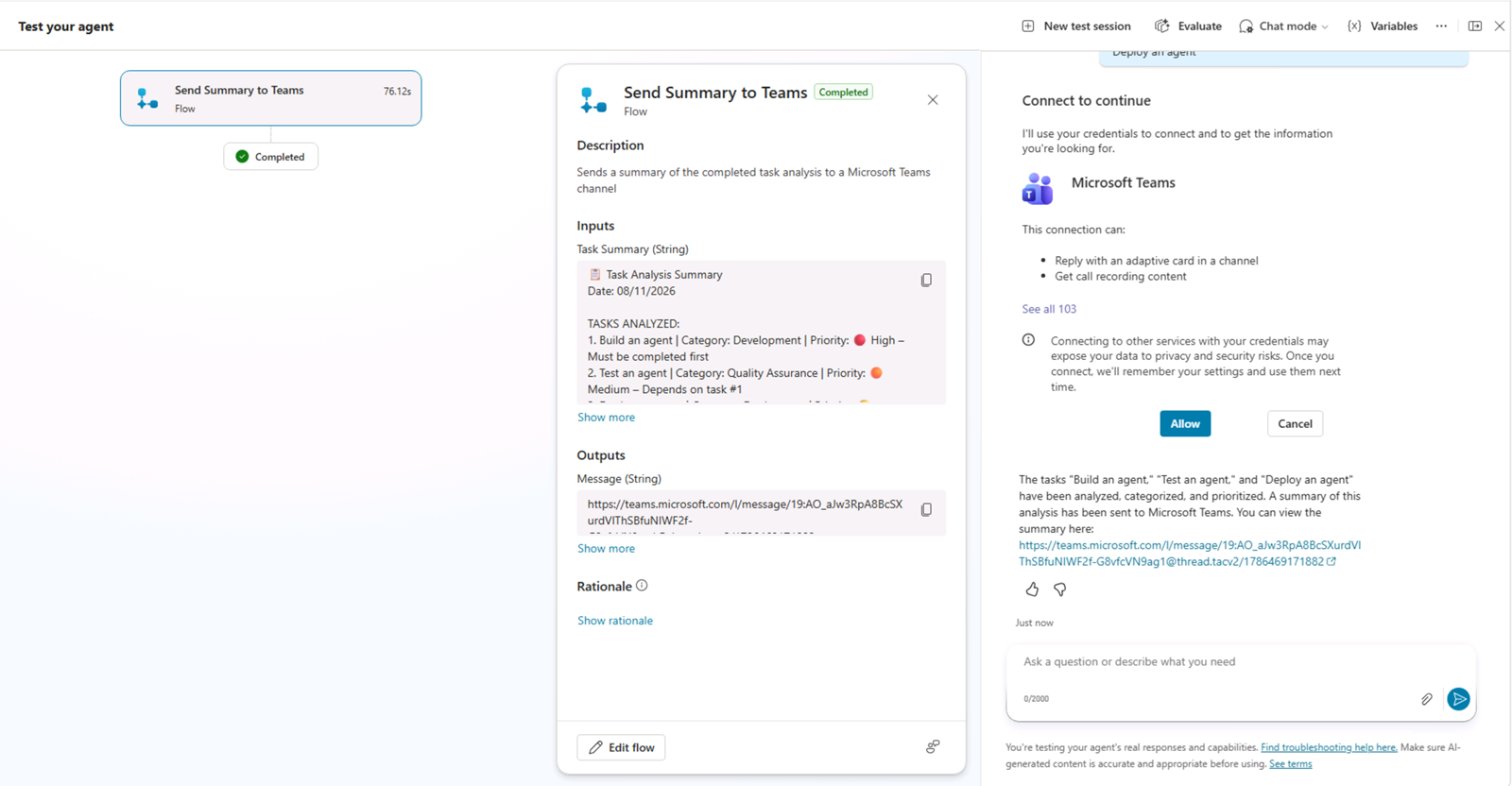Click the New test session plus icon
Screen dimensions: 1512x786
[x=1028, y=26]
